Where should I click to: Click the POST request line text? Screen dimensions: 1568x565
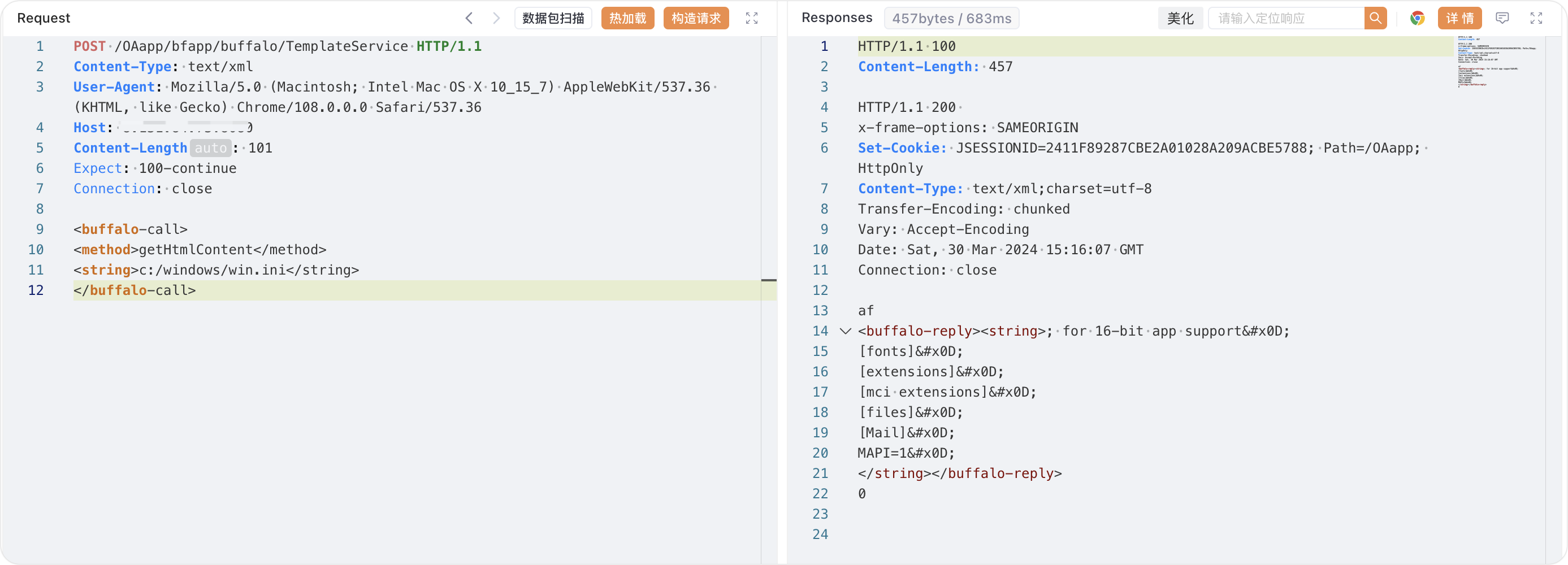pos(277,46)
